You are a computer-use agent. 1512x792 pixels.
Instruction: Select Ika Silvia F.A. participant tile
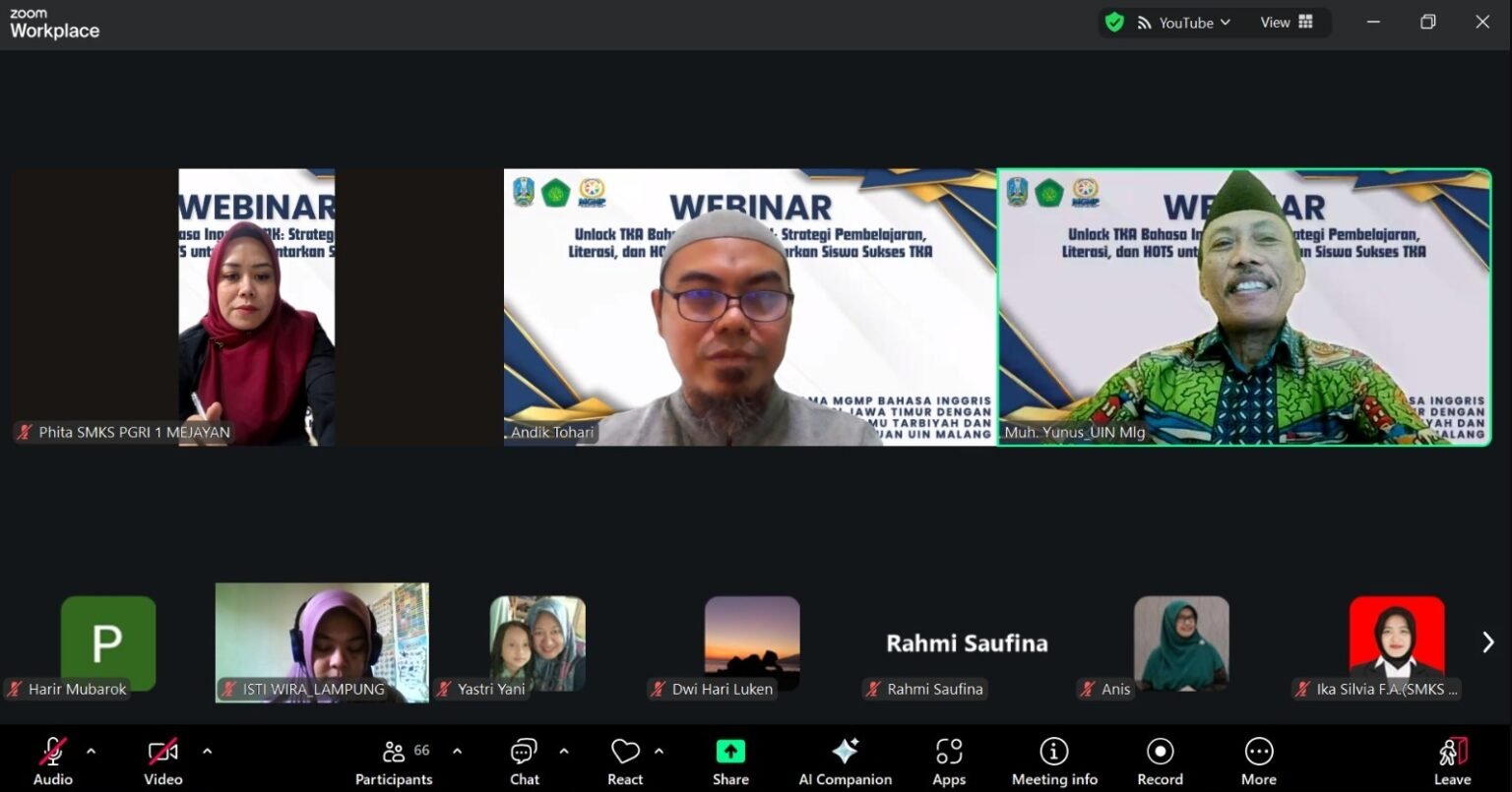(1396, 643)
